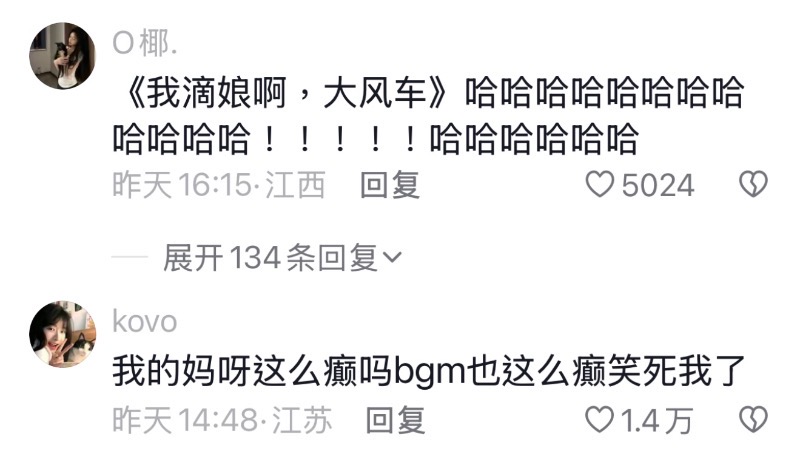Click the 江西 location label
Viewport: 800px width, 462px height.
[295, 185]
